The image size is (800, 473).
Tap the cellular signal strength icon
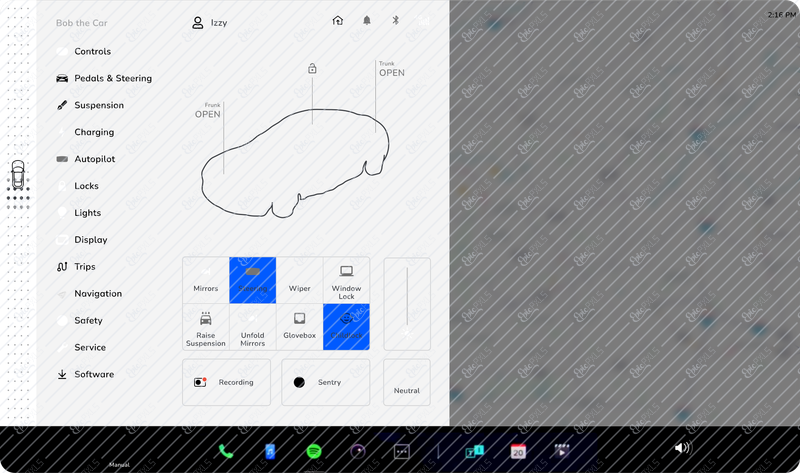[424, 20]
